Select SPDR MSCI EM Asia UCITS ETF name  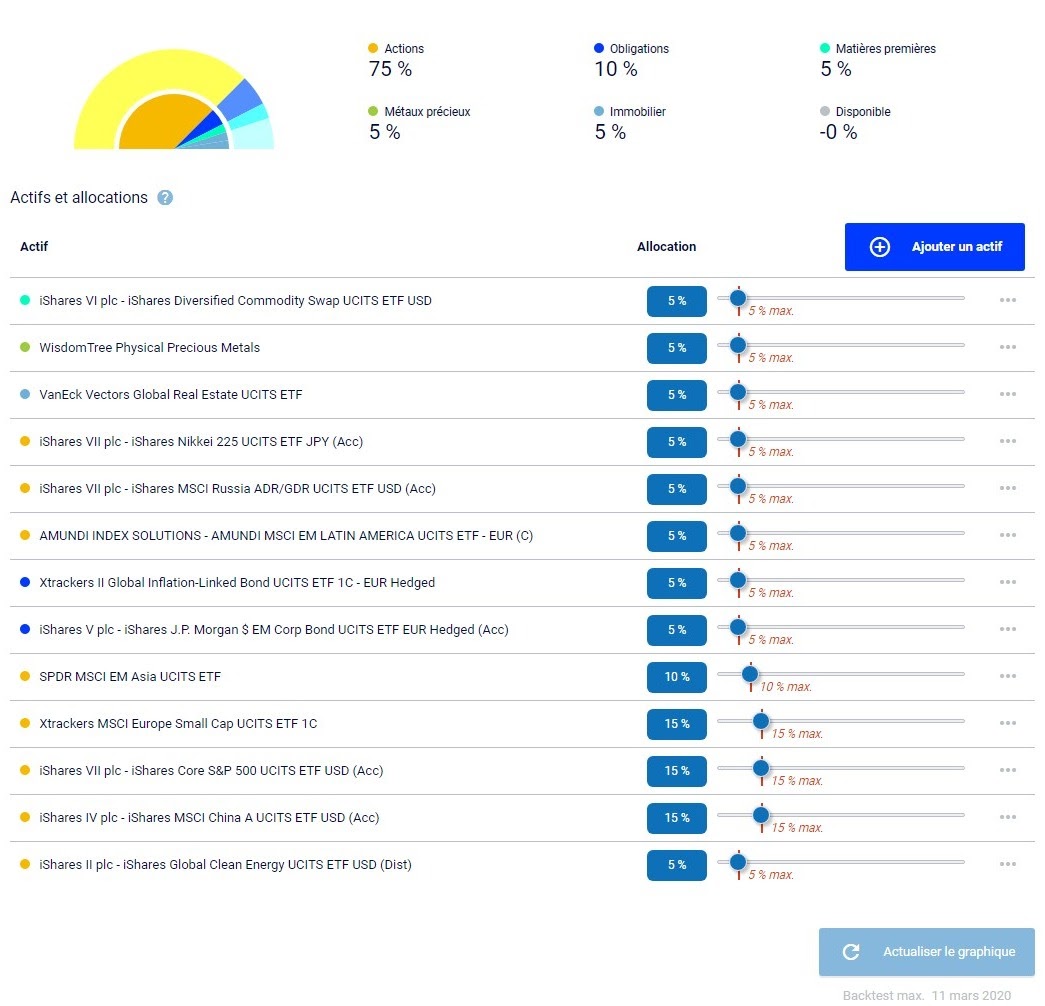coord(130,677)
